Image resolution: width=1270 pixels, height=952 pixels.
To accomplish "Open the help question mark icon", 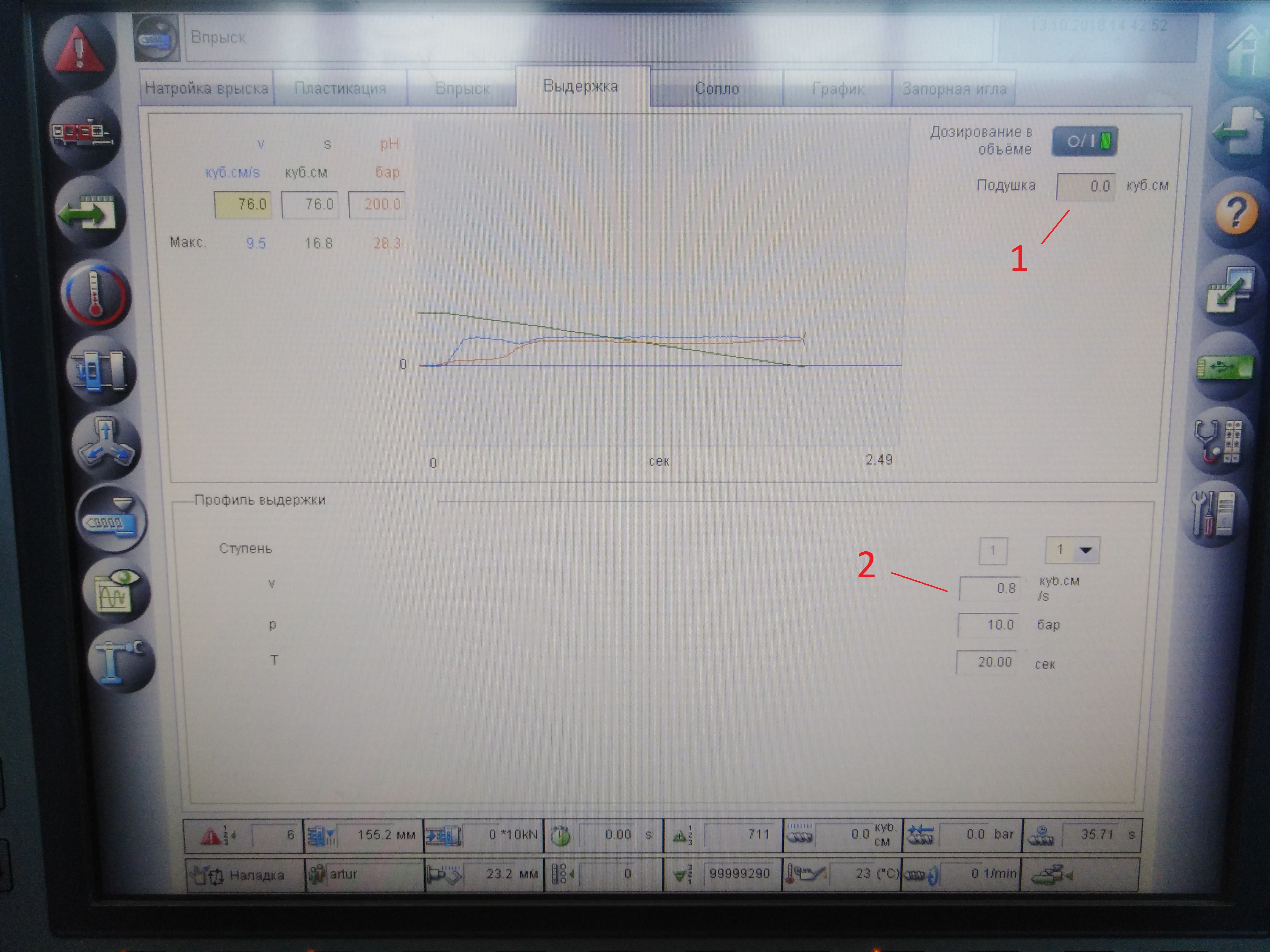I will pos(1237,212).
